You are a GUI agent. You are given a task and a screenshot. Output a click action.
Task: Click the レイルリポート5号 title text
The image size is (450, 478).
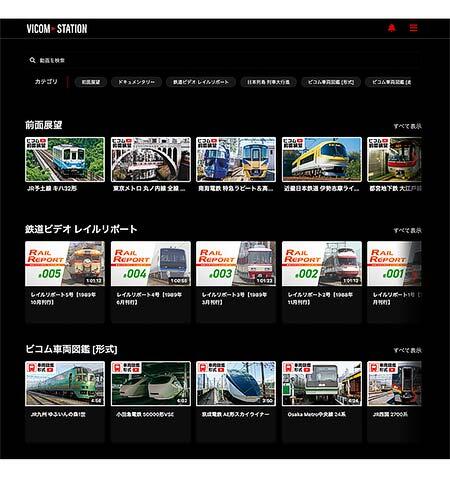point(63,298)
